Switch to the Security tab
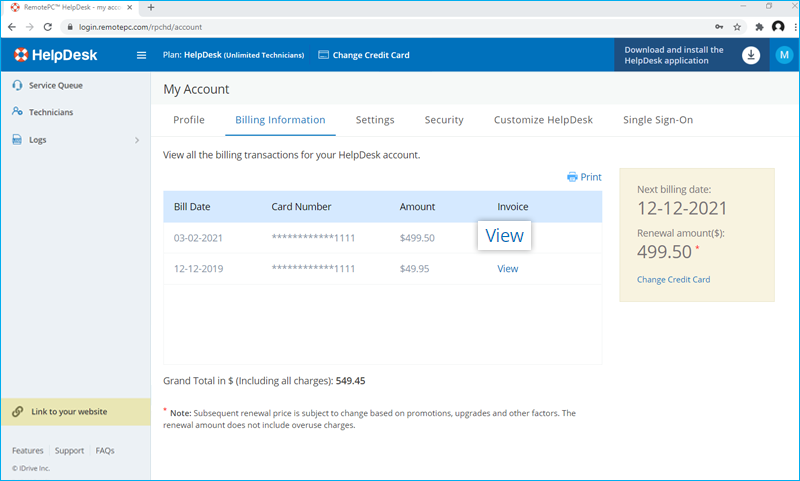 click(x=444, y=120)
